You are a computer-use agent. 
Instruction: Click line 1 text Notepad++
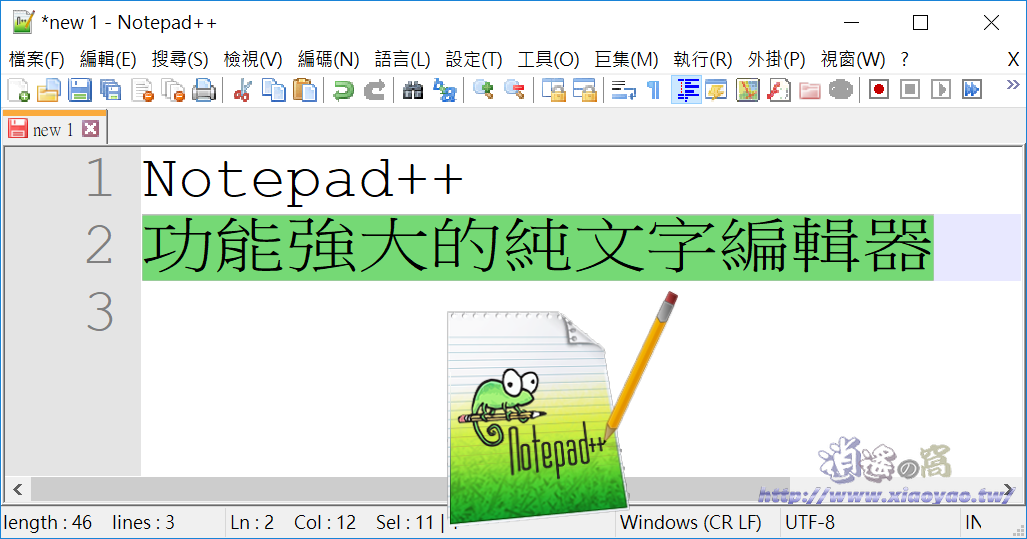pyautogui.click(x=303, y=180)
